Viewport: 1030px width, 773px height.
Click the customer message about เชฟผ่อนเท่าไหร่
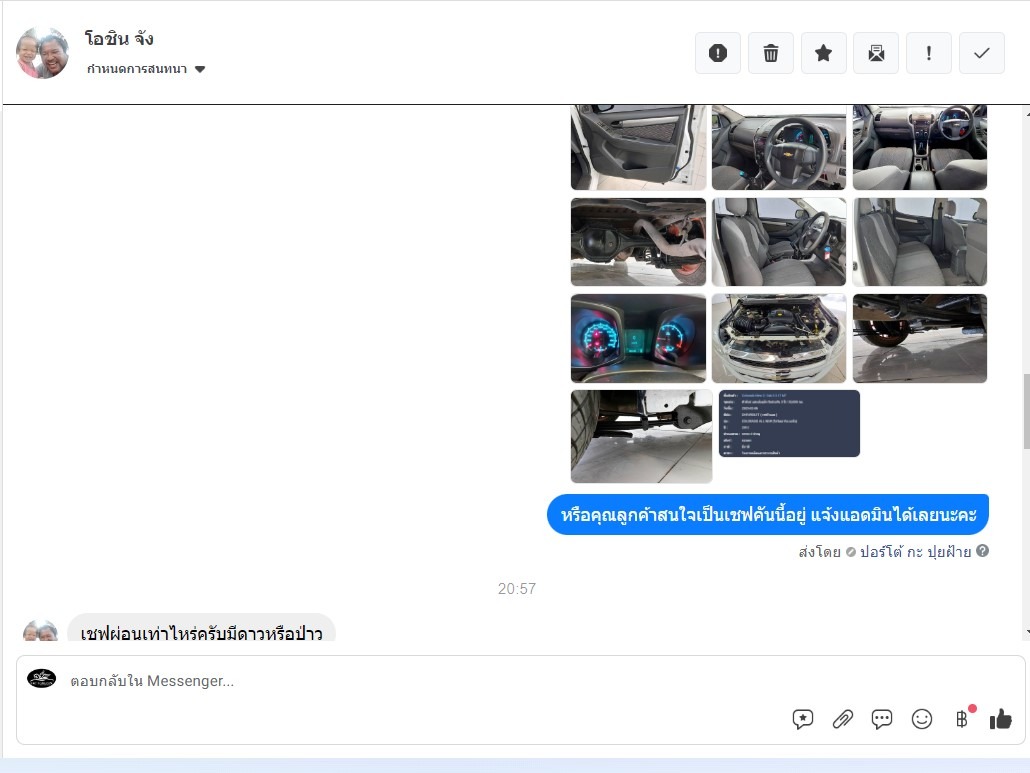click(201, 629)
